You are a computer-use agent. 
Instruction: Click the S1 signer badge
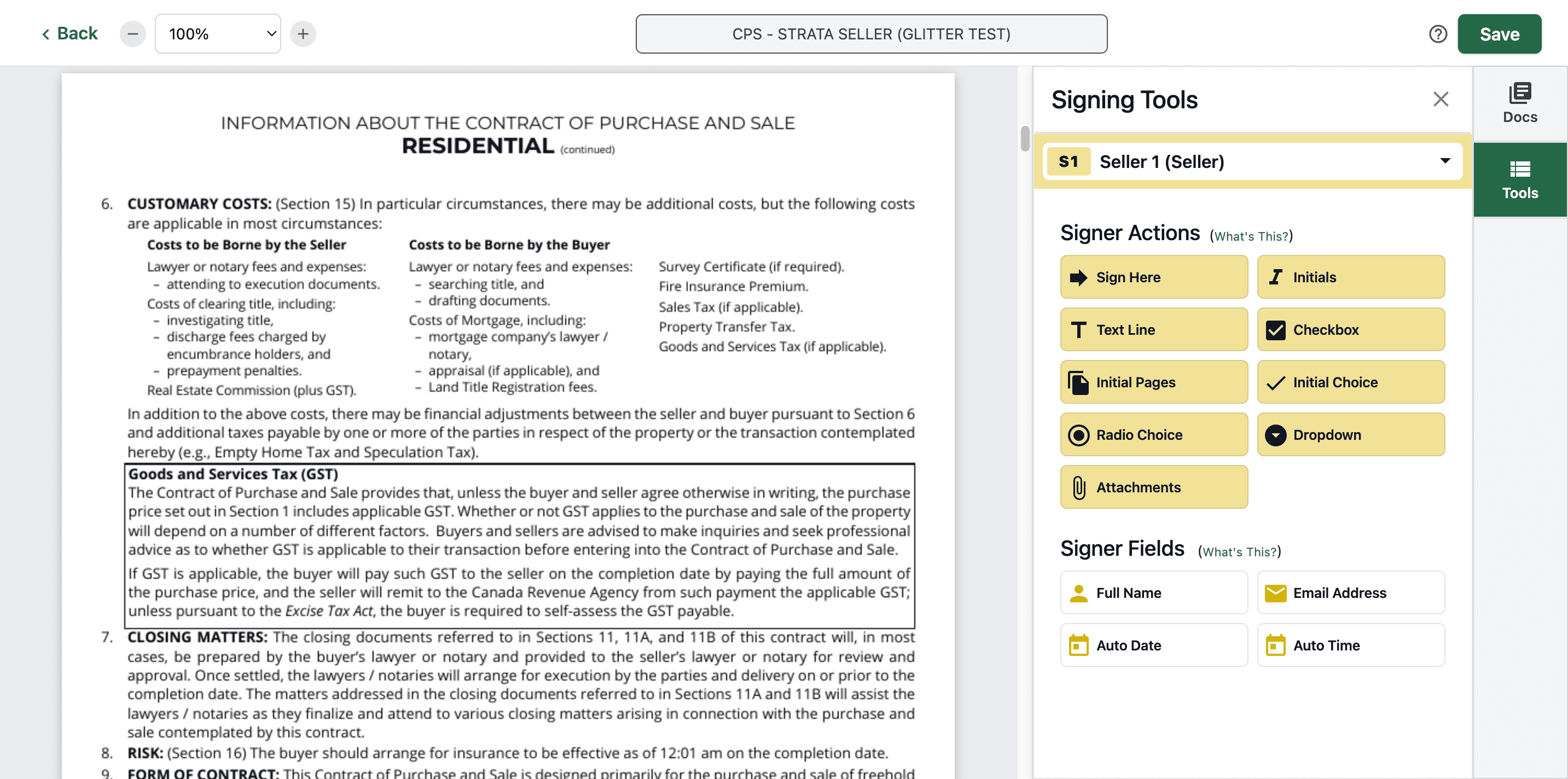tap(1068, 161)
